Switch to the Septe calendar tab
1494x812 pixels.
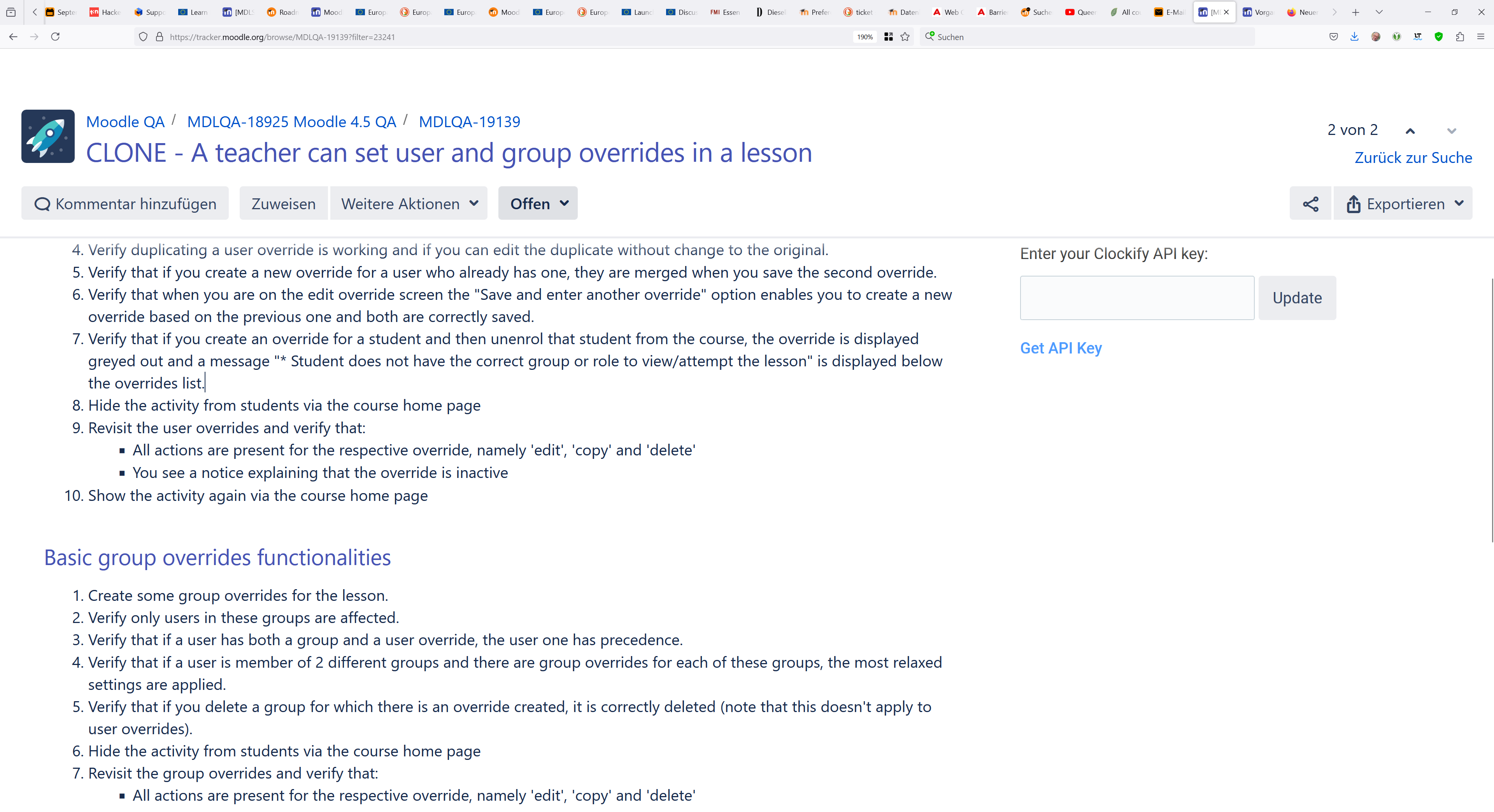[61, 12]
